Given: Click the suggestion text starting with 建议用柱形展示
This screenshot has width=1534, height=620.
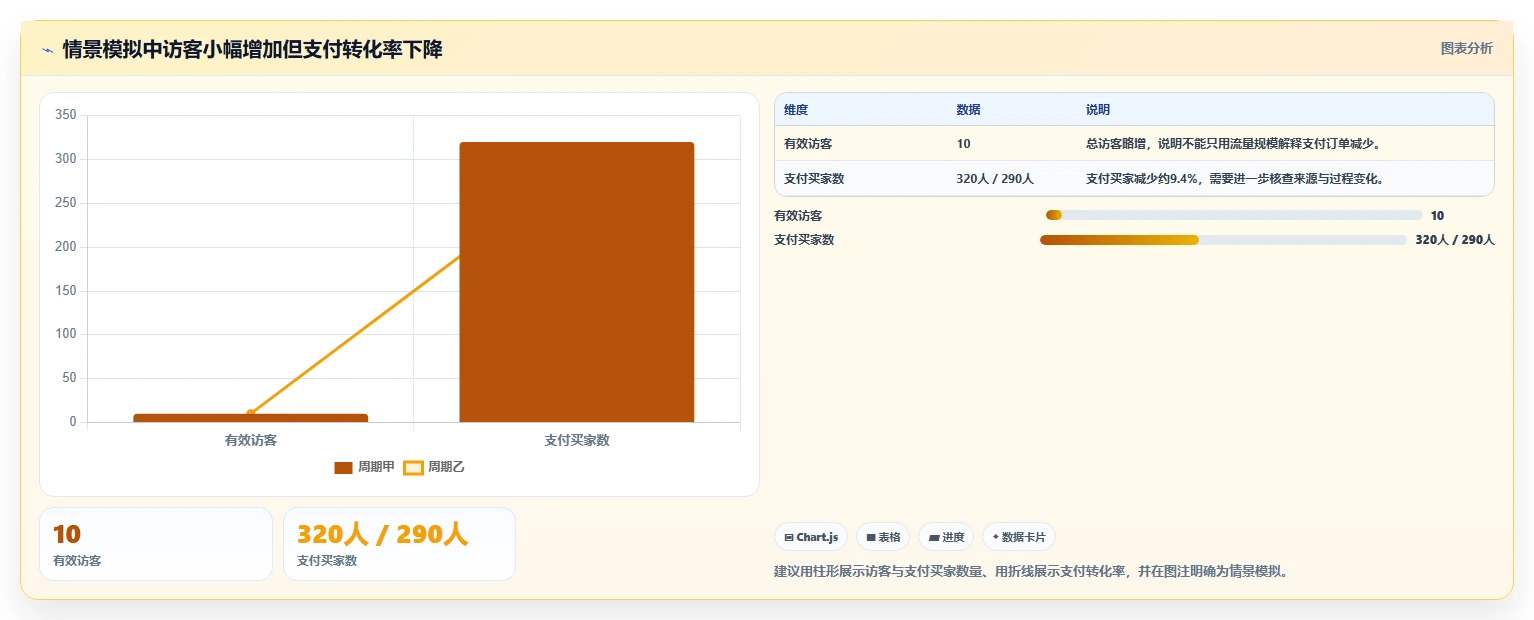Looking at the screenshot, I should pyautogui.click(x=1032, y=572).
